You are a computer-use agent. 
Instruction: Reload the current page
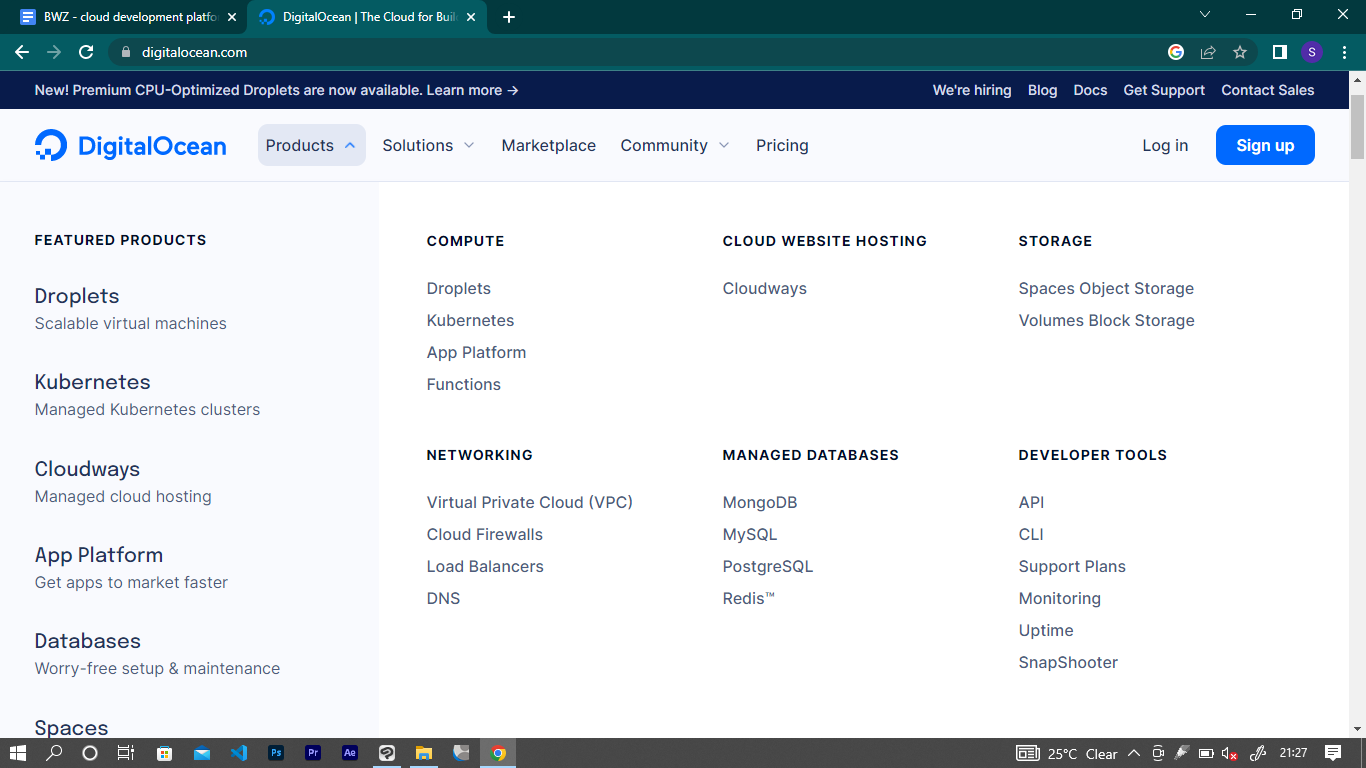88,51
